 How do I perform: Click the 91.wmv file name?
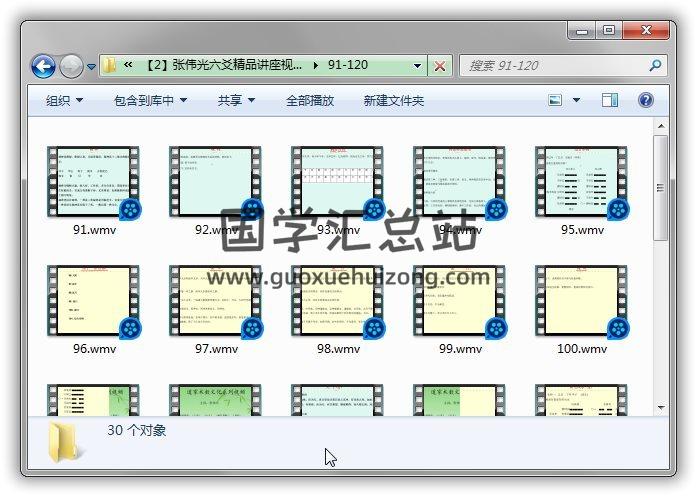(x=94, y=230)
